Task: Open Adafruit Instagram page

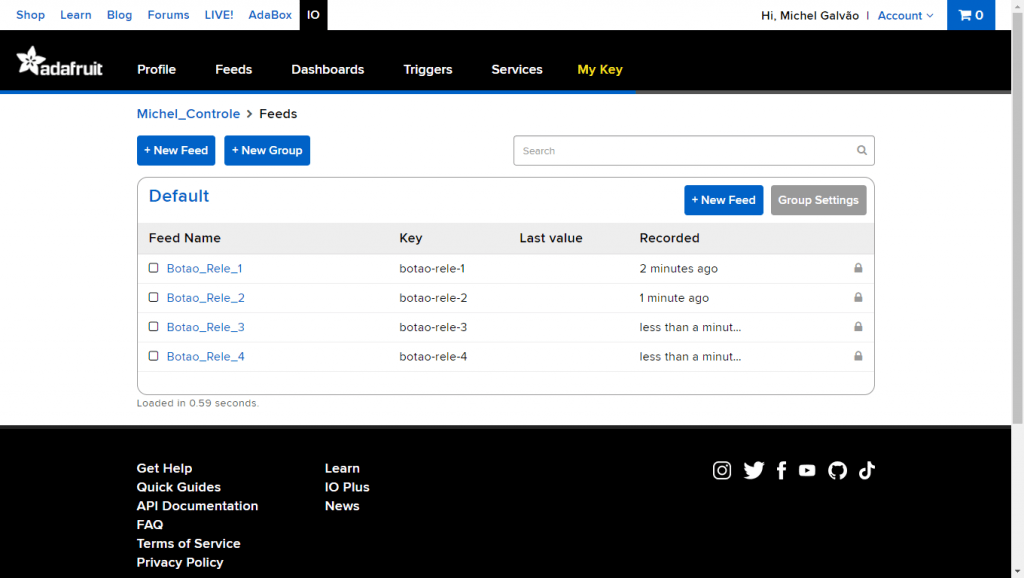Action: (722, 470)
